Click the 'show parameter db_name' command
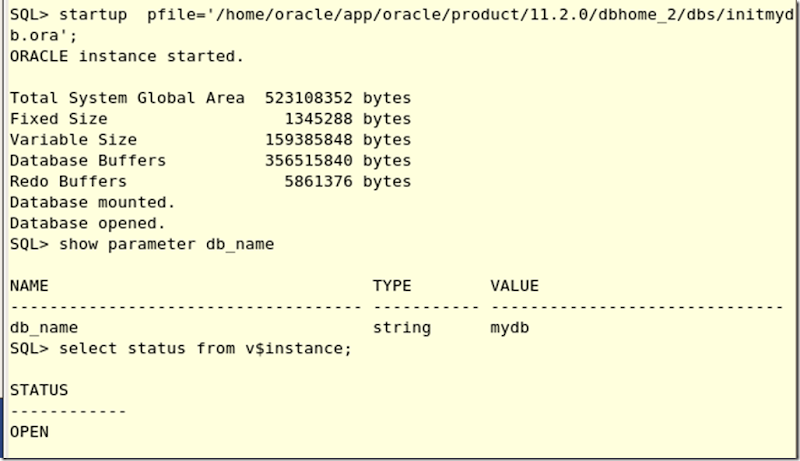Screen dimensions: 800x461 [x=166, y=244]
